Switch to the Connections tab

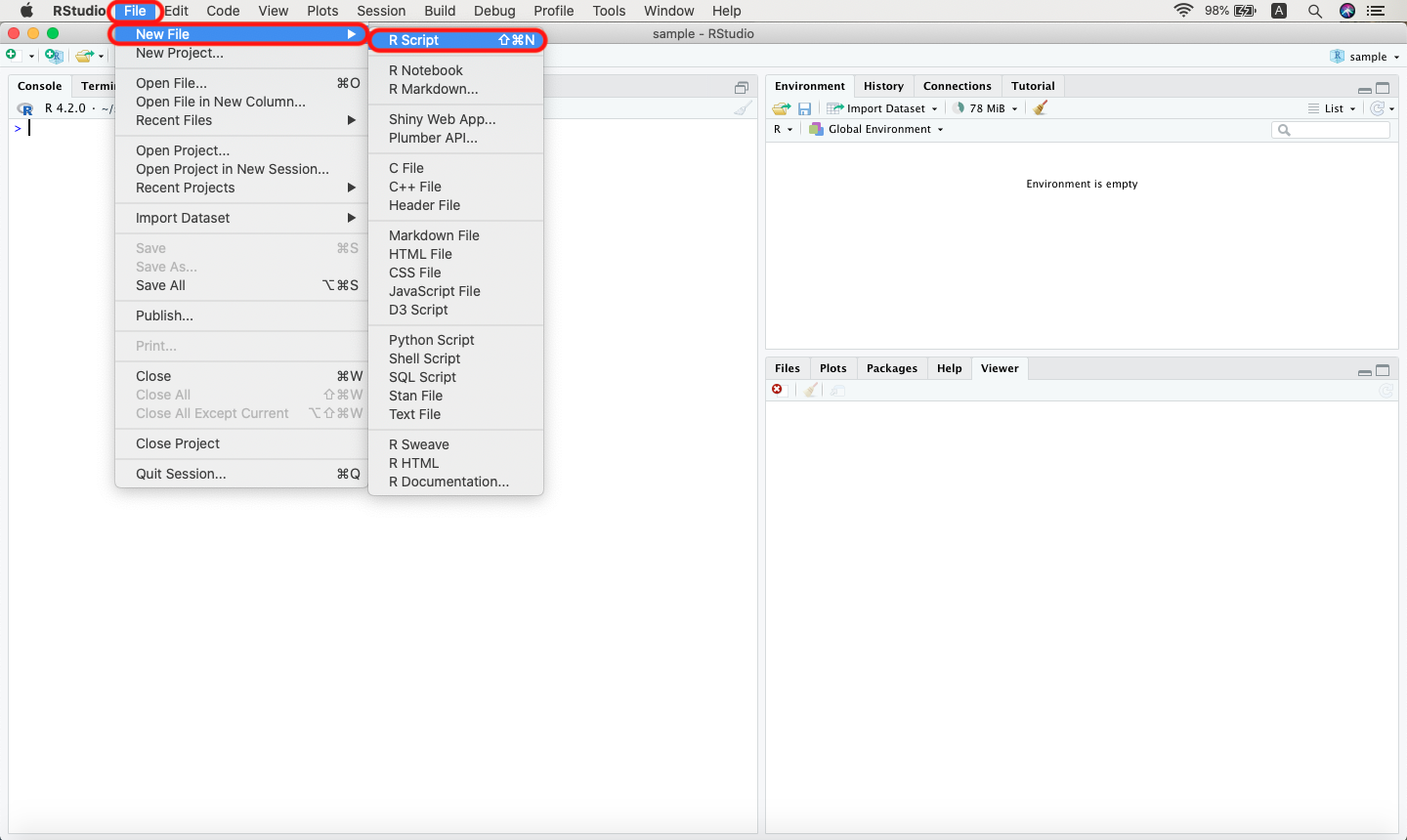point(958,86)
